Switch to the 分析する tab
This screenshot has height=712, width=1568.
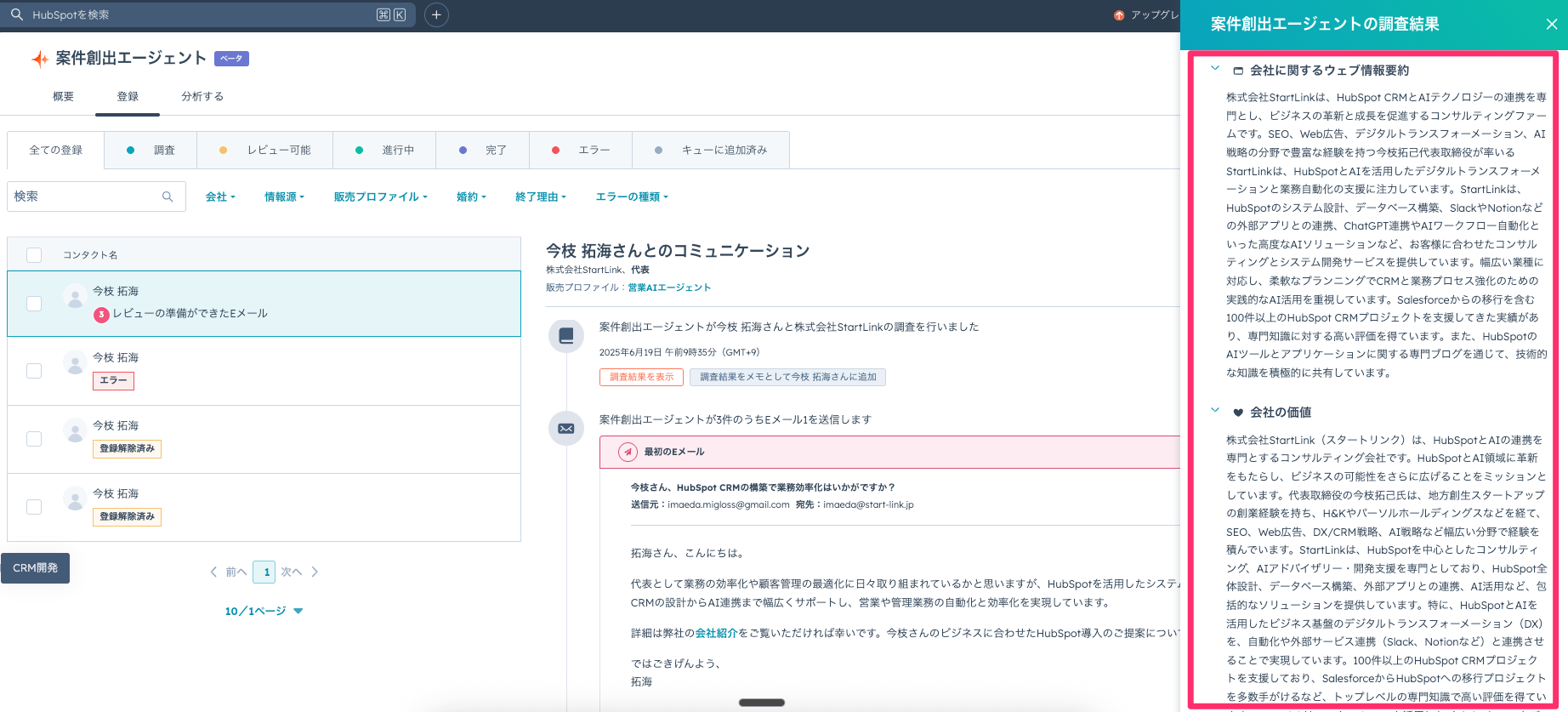(202, 96)
